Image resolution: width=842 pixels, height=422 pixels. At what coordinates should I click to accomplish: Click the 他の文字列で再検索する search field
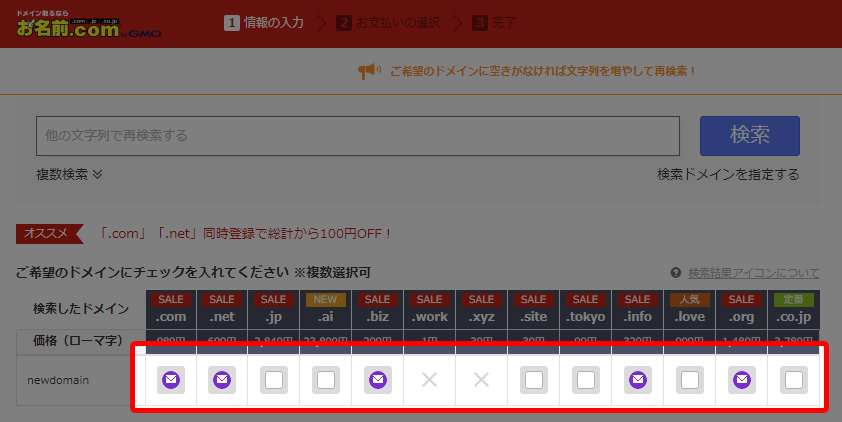(x=357, y=135)
